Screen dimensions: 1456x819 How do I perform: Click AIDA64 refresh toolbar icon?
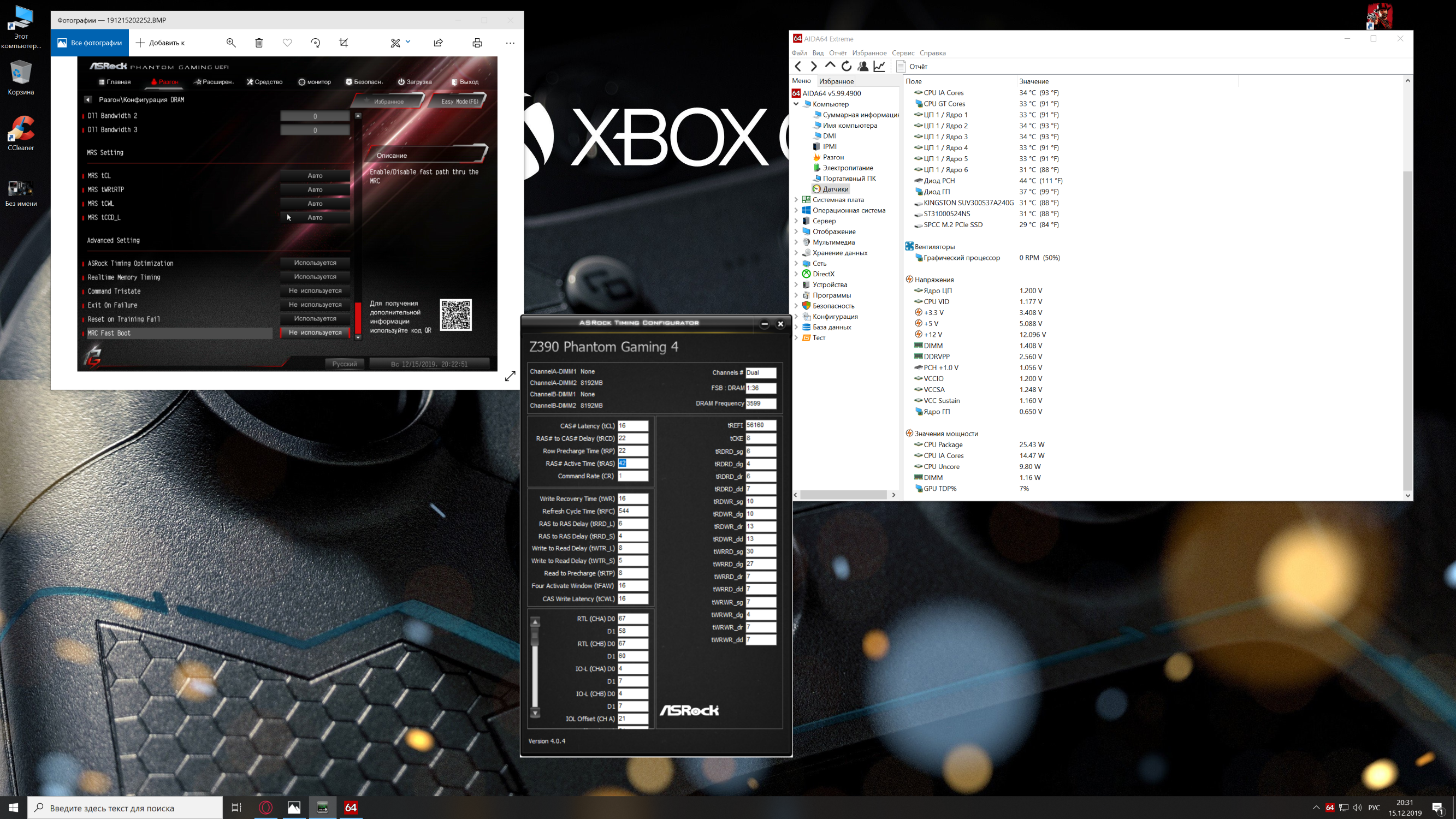(x=846, y=66)
